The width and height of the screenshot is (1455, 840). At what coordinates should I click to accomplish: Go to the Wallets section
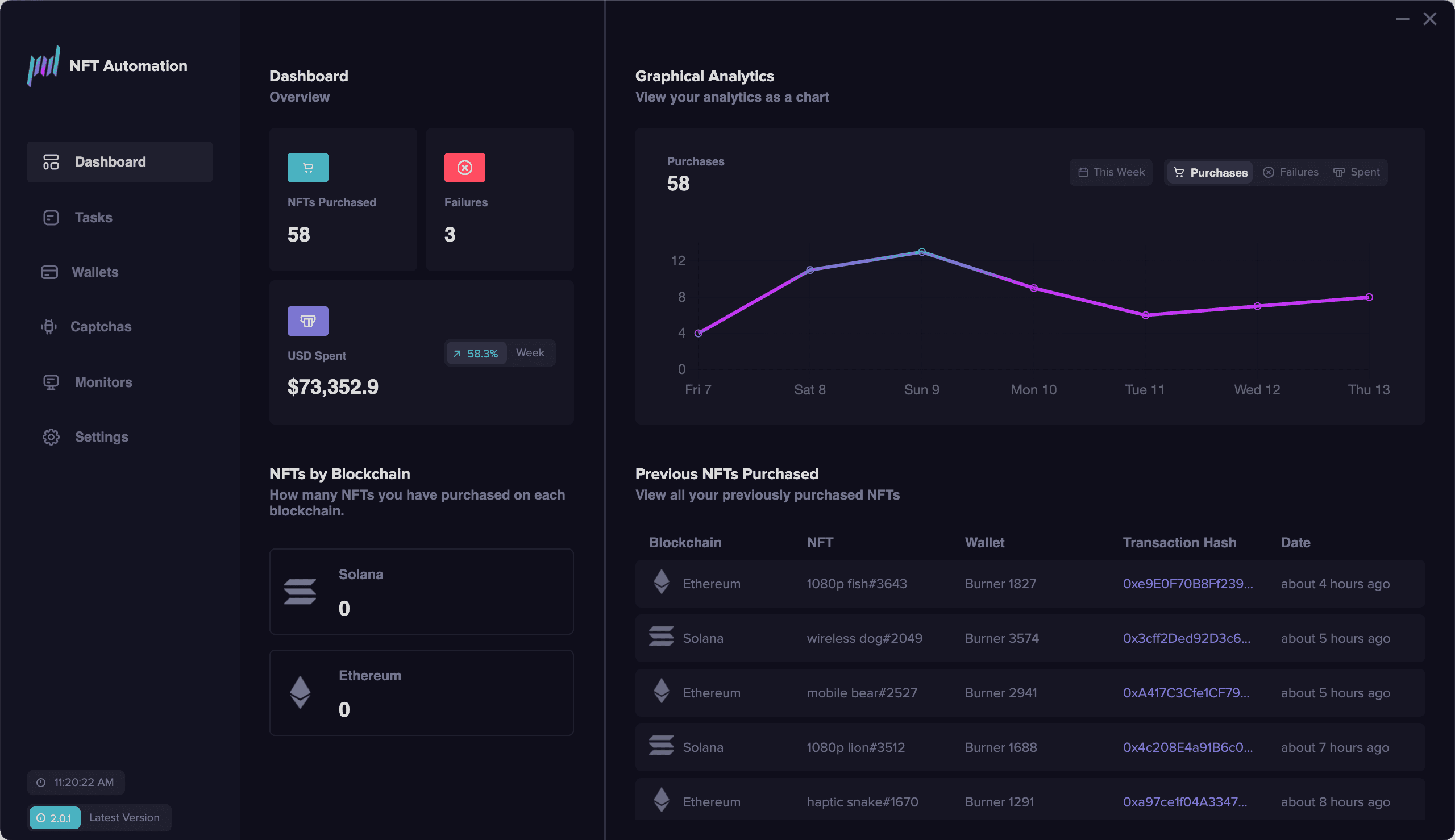[94, 272]
